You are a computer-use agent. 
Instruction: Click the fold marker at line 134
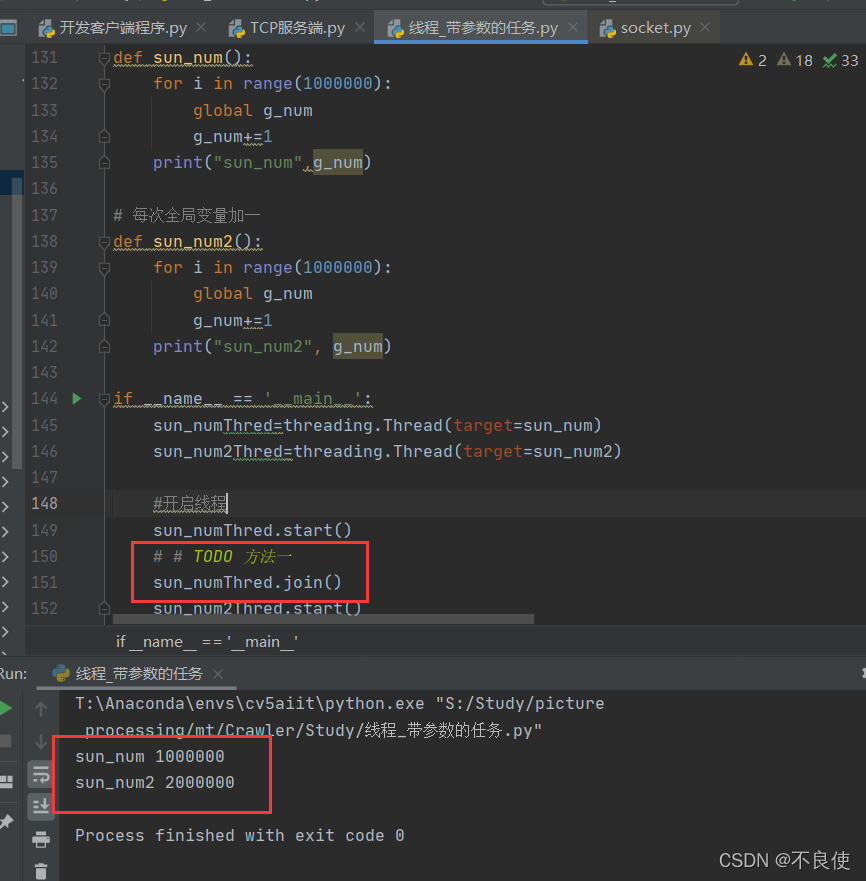click(x=104, y=137)
